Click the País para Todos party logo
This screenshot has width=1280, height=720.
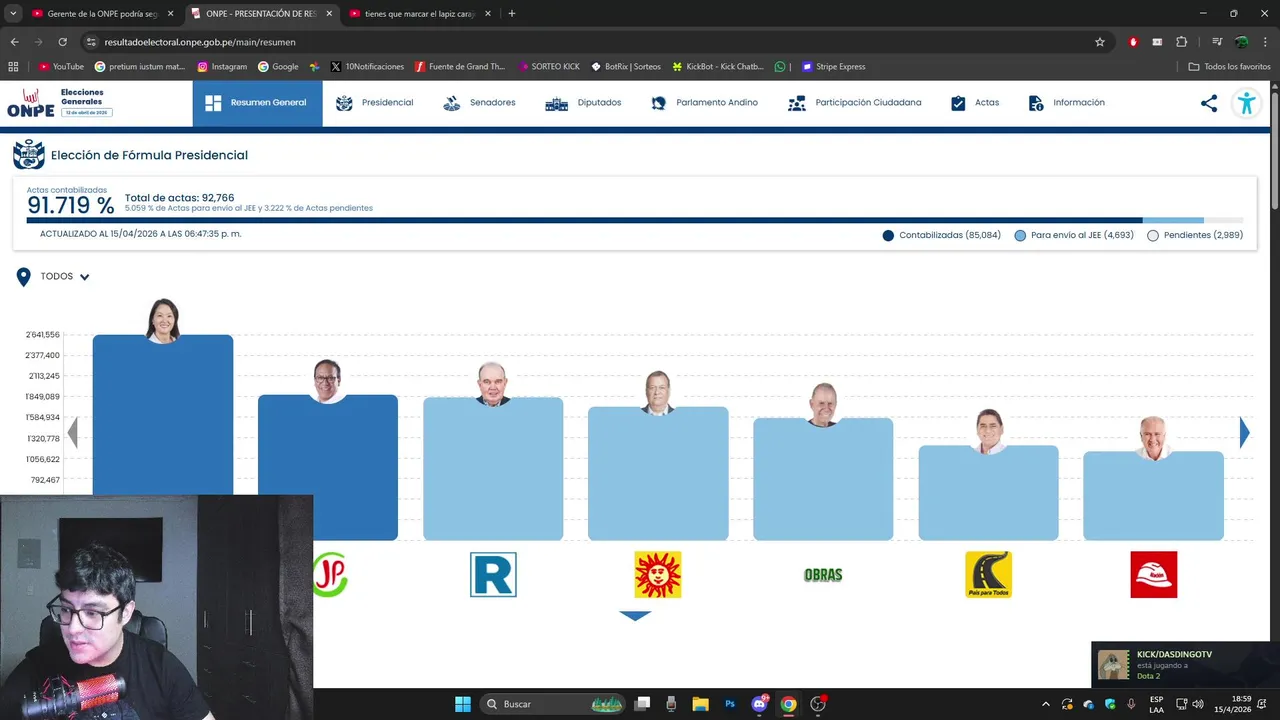(988, 575)
